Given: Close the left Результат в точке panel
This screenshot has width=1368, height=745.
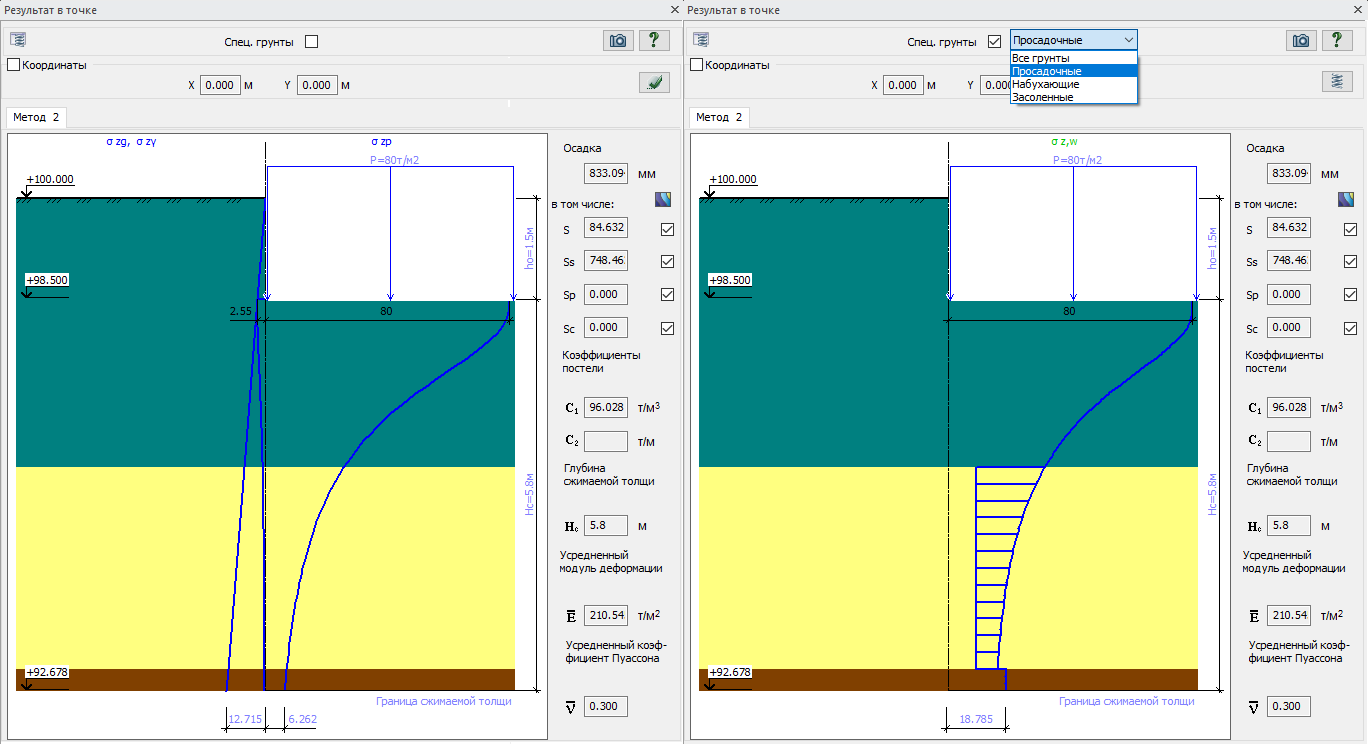Looking at the screenshot, I should click(674, 9).
